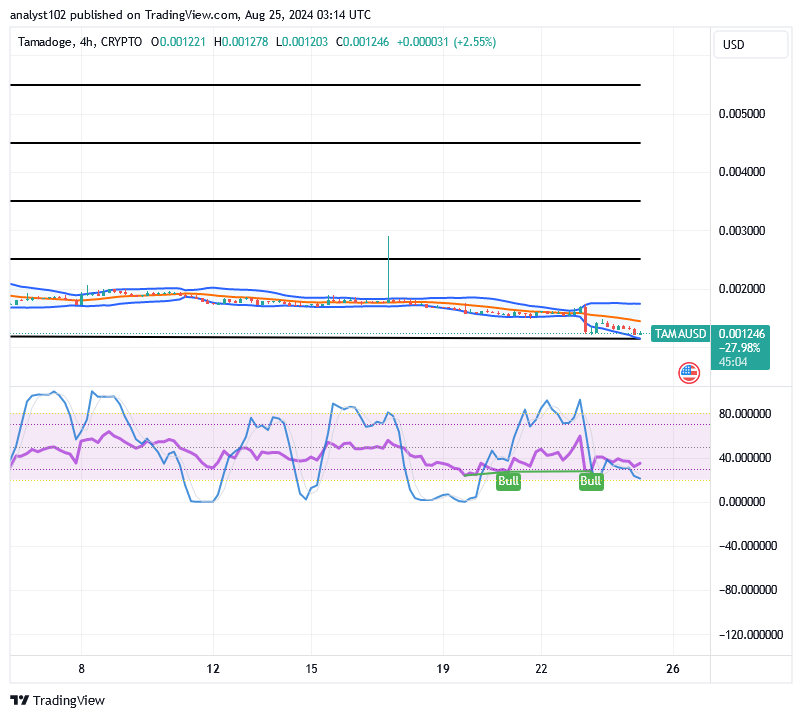The height and width of the screenshot is (718, 802).
Task: Click date 12 on the time axis
Action: coord(213,668)
